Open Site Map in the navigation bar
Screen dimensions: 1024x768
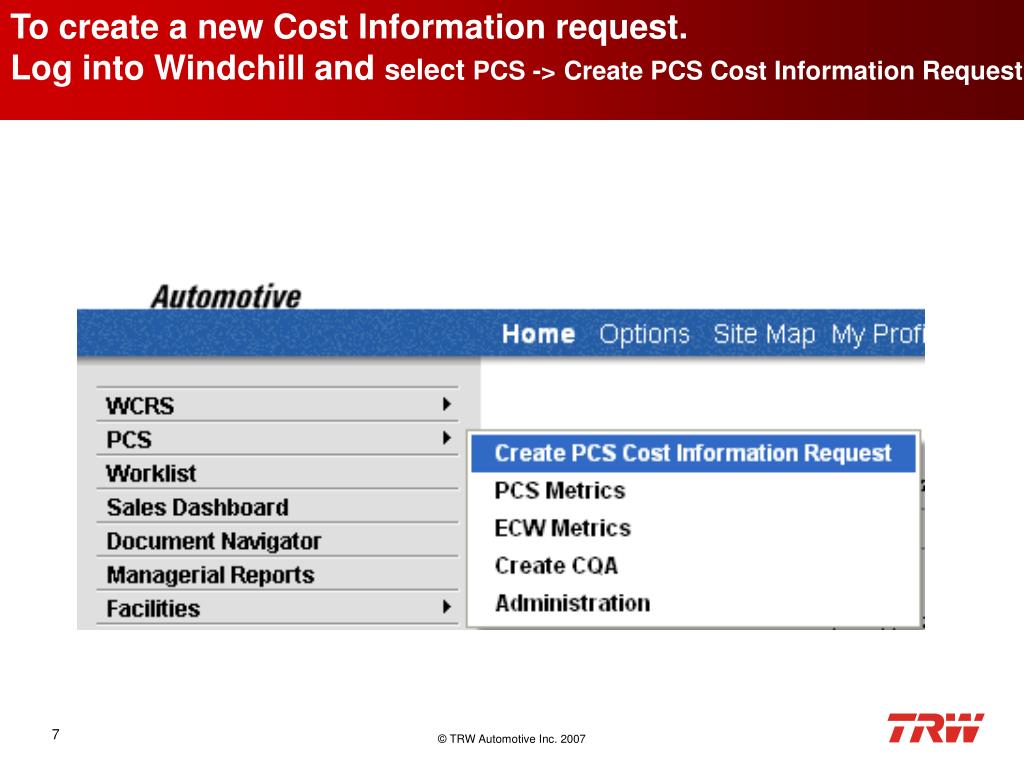point(764,334)
